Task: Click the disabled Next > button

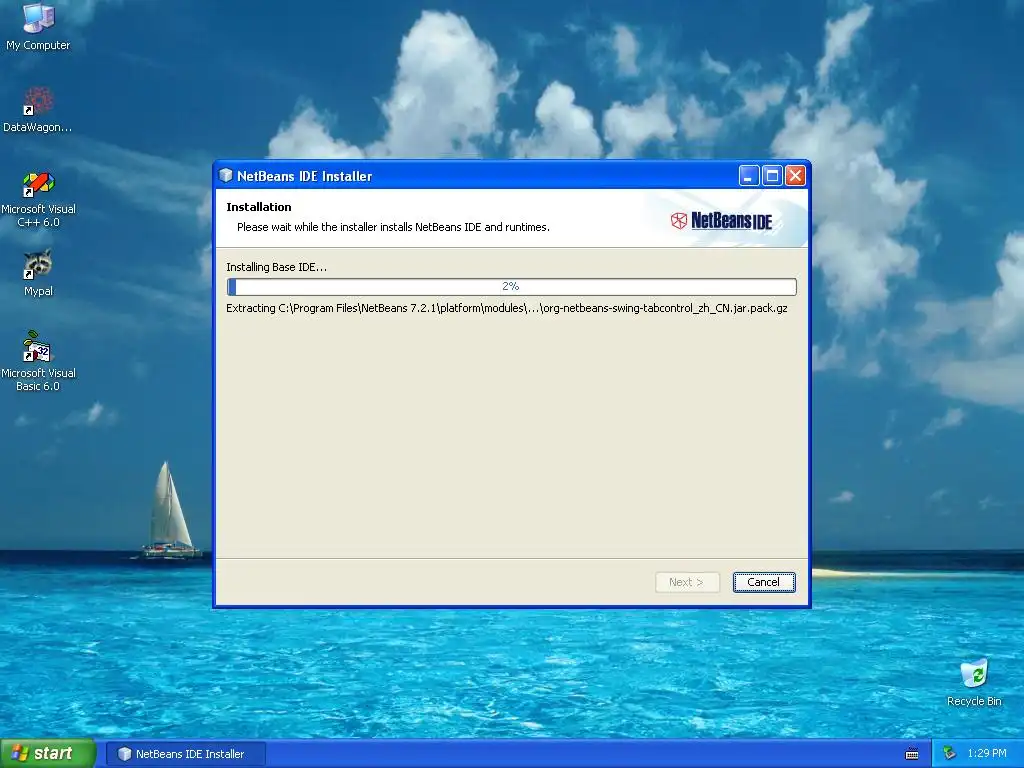Action: 686,582
